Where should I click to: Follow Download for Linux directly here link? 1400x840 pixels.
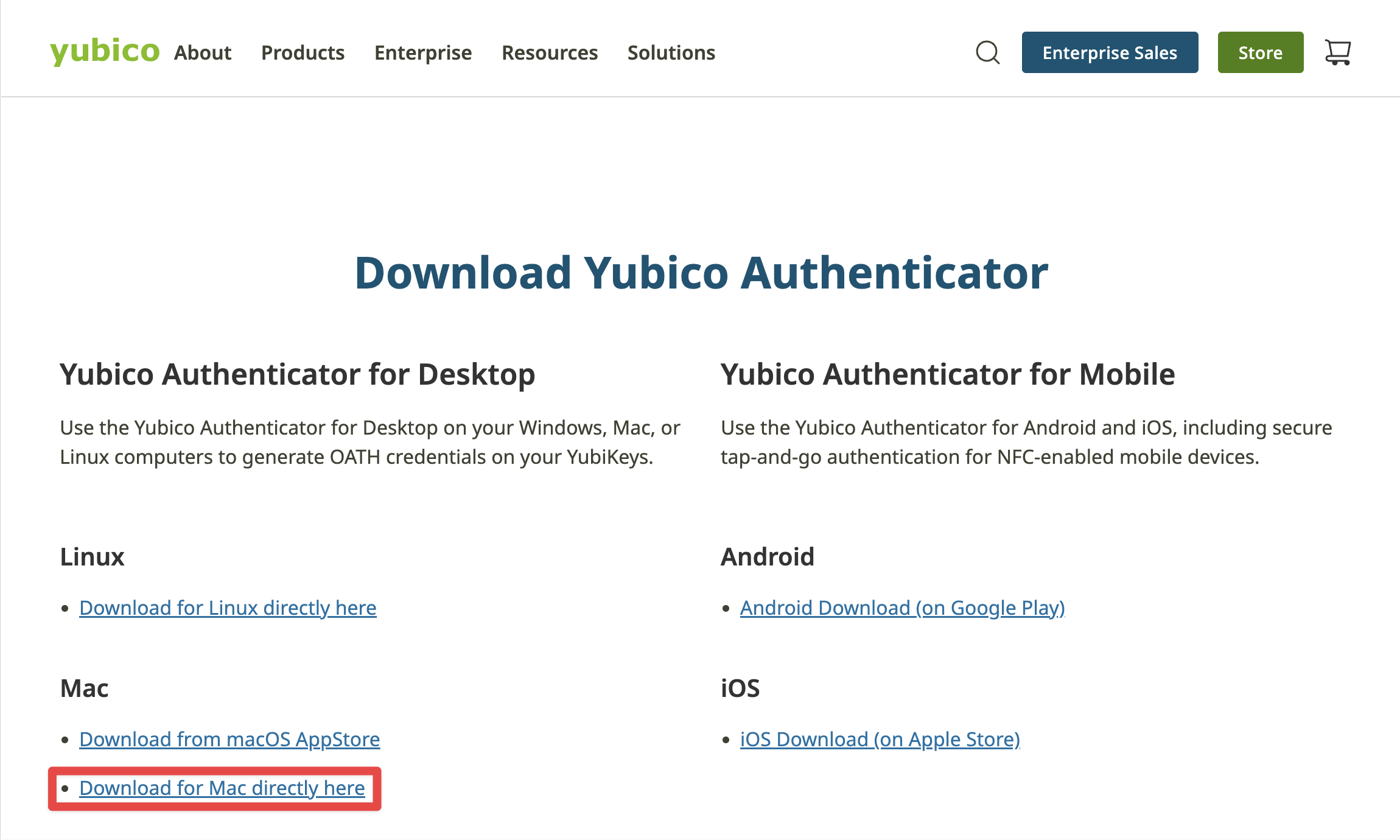(228, 608)
